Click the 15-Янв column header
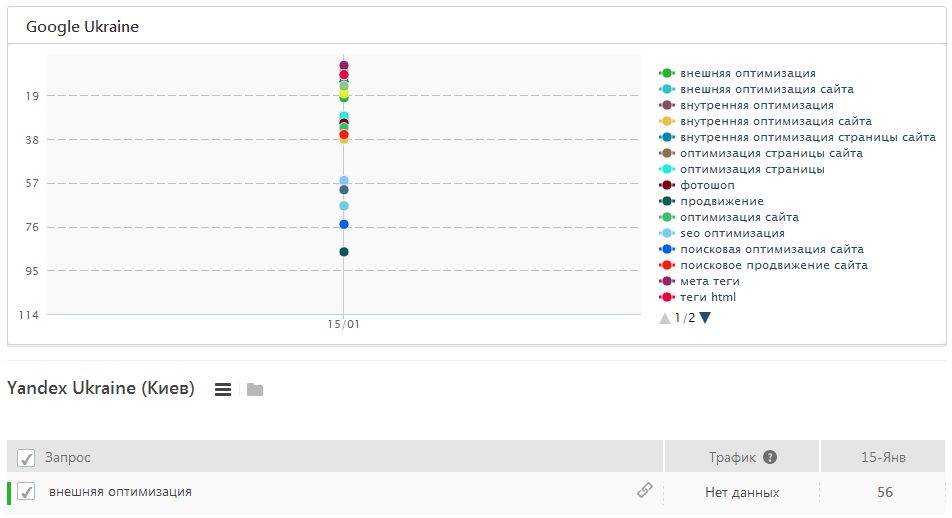This screenshot has height=518, width=952. (x=883, y=457)
